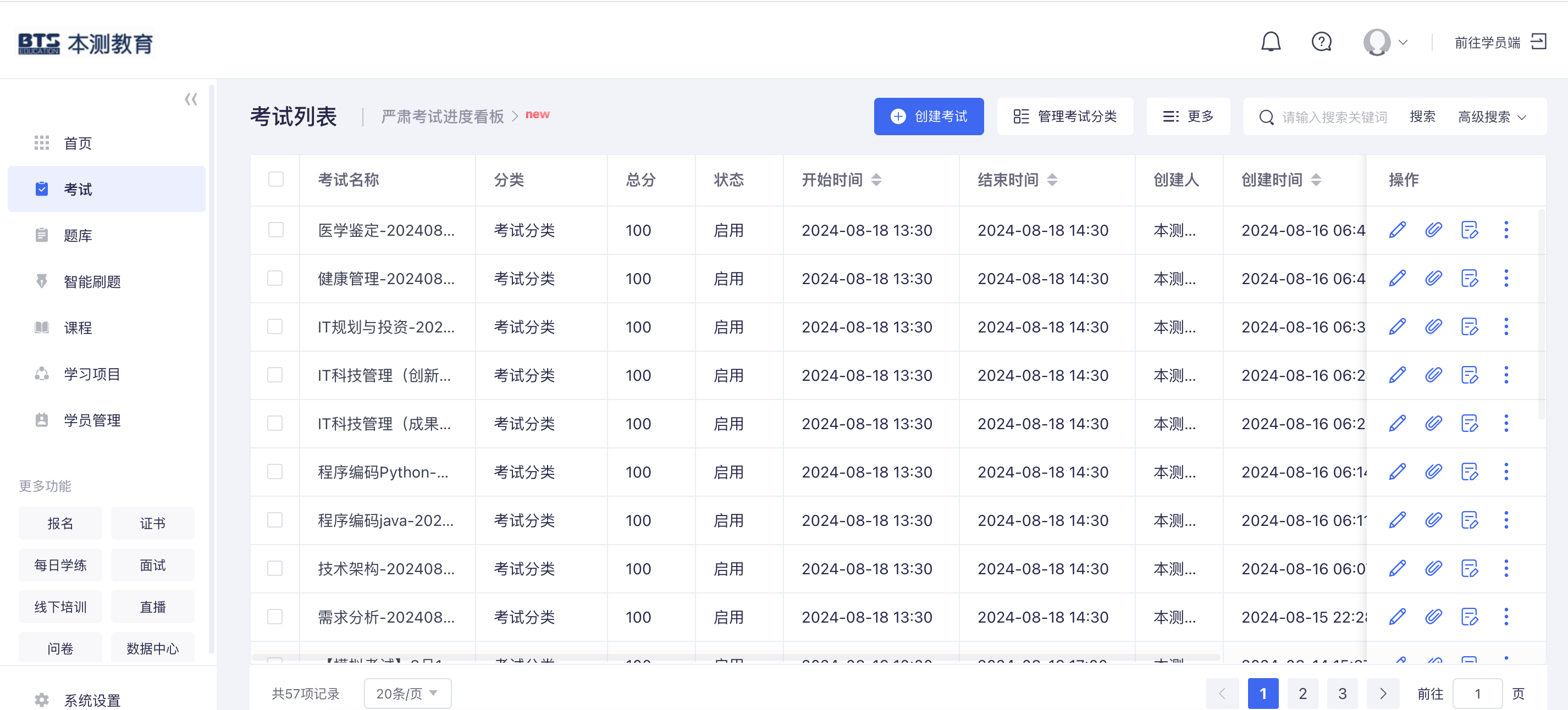Open 学习项目 in the sidebar
The height and width of the screenshot is (710, 1568).
tap(107, 374)
